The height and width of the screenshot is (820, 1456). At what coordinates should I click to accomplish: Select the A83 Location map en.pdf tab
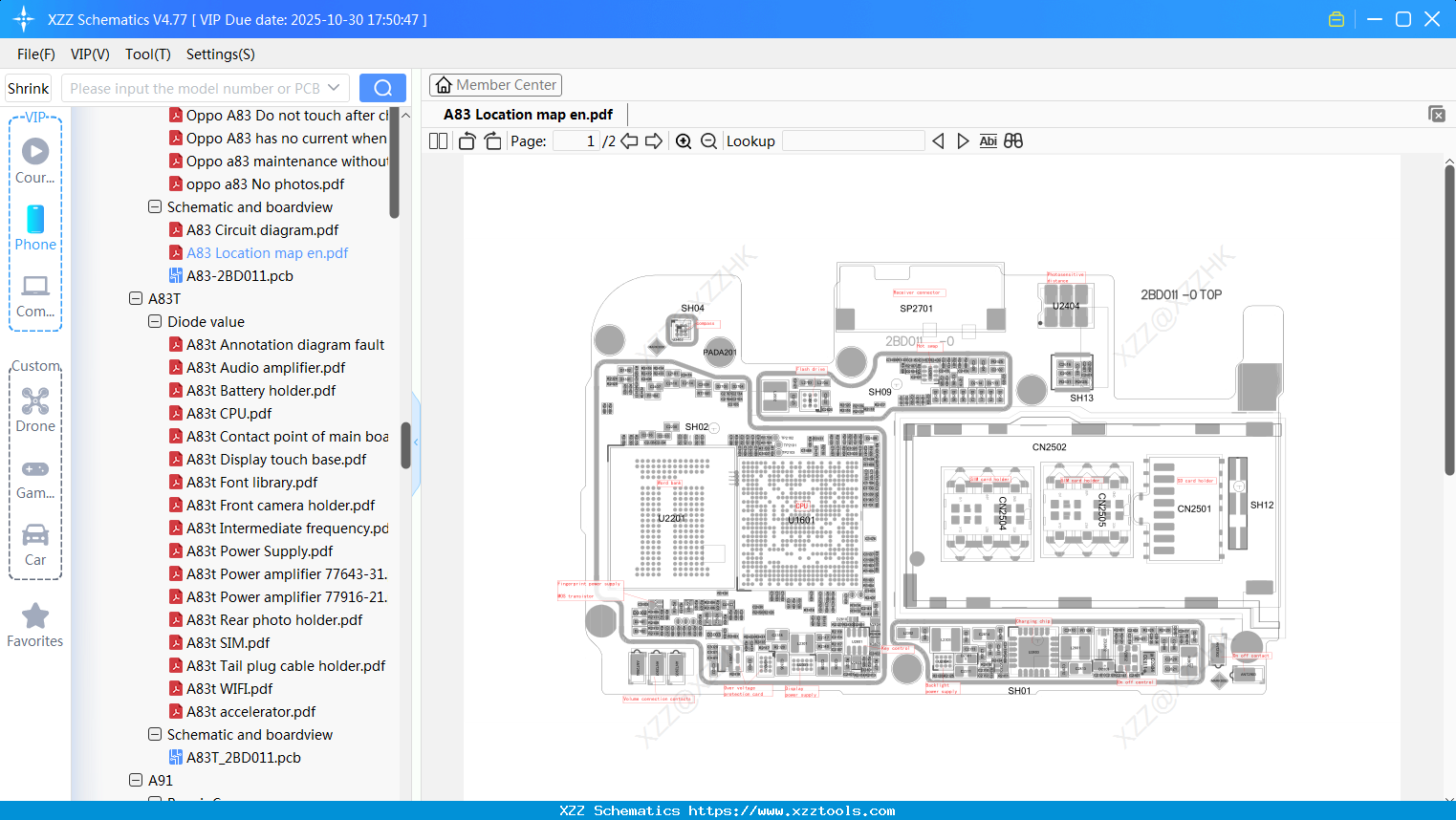click(x=528, y=115)
